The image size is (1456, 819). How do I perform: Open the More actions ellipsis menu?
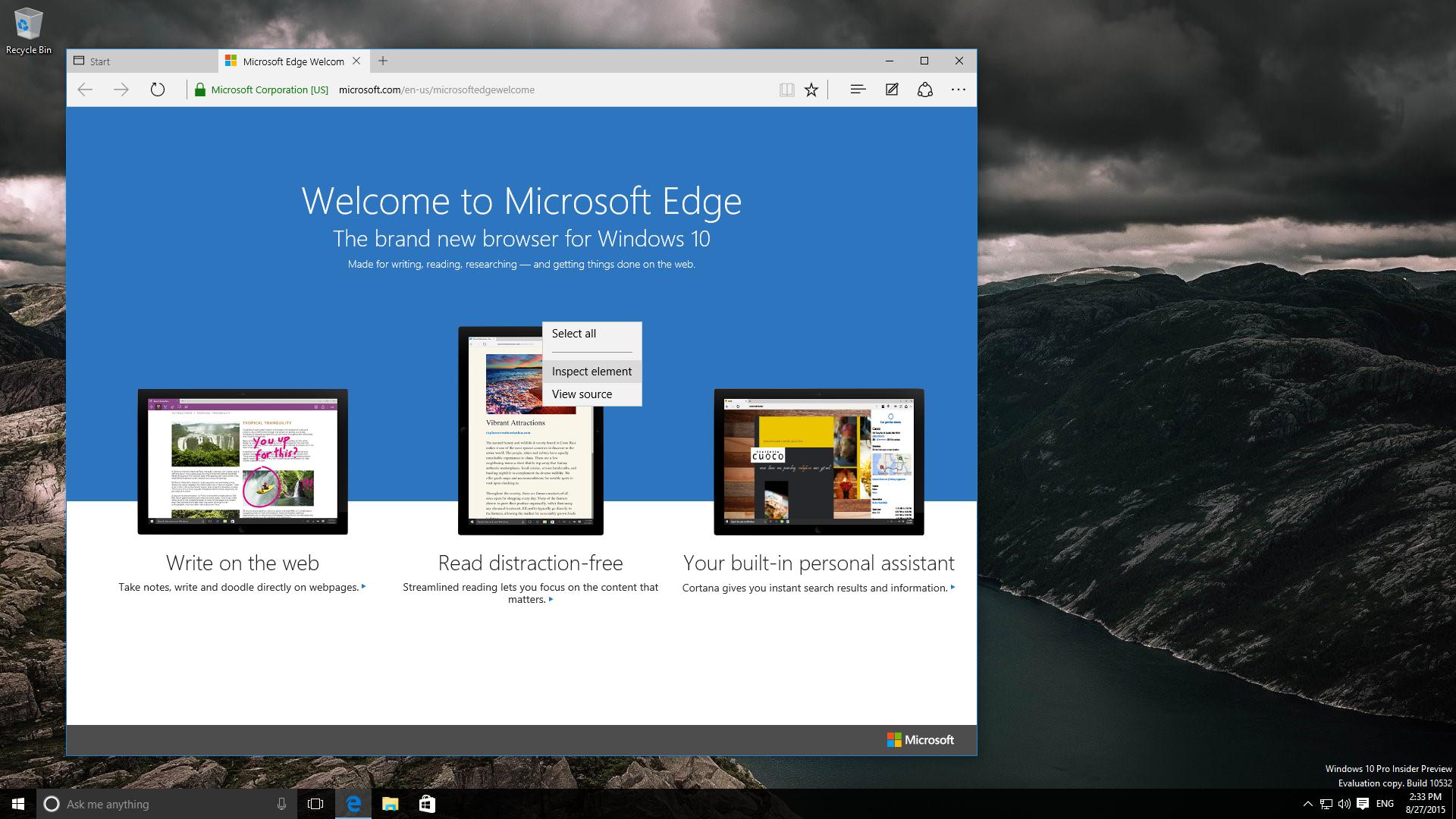pos(959,89)
